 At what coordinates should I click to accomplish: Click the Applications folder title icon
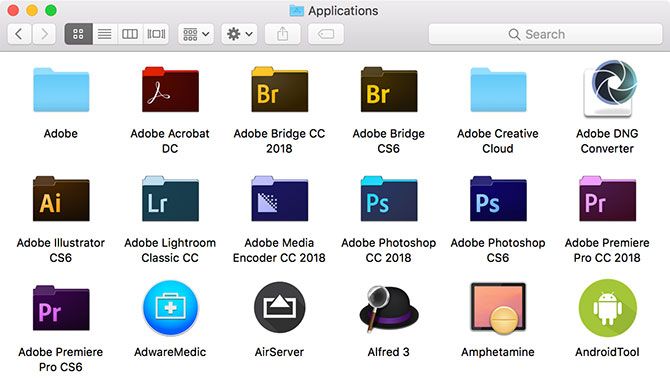(297, 11)
